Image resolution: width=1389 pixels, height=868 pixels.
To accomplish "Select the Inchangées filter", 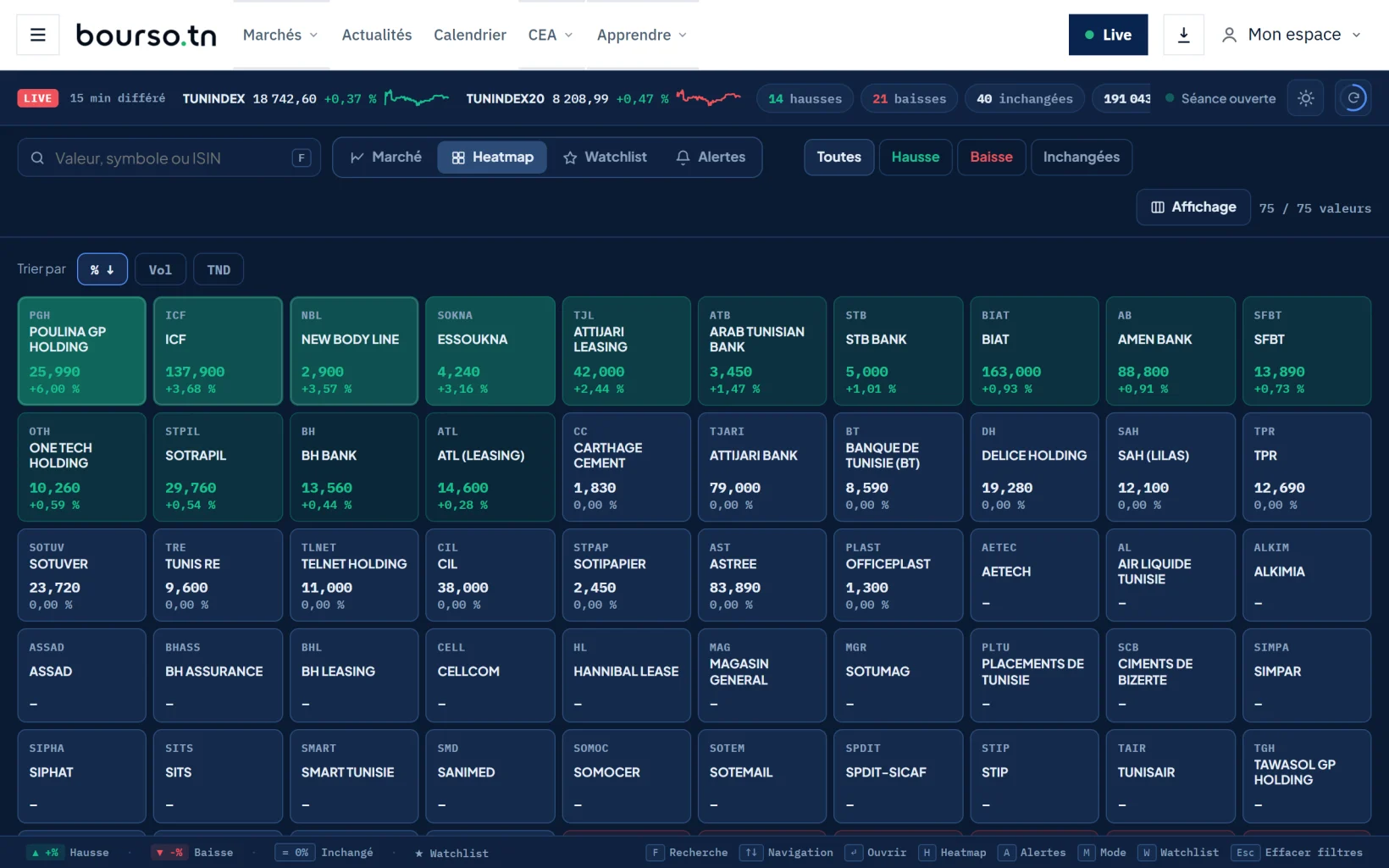I will (1082, 158).
